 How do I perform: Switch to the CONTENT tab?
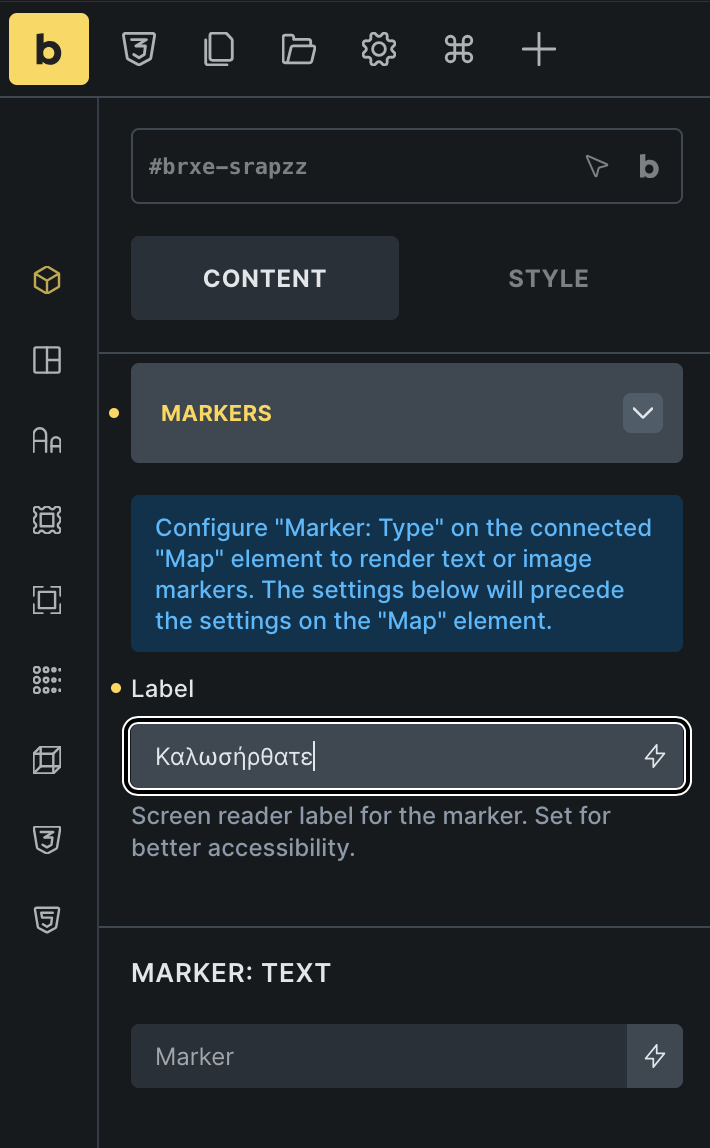[x=265, y=278]
